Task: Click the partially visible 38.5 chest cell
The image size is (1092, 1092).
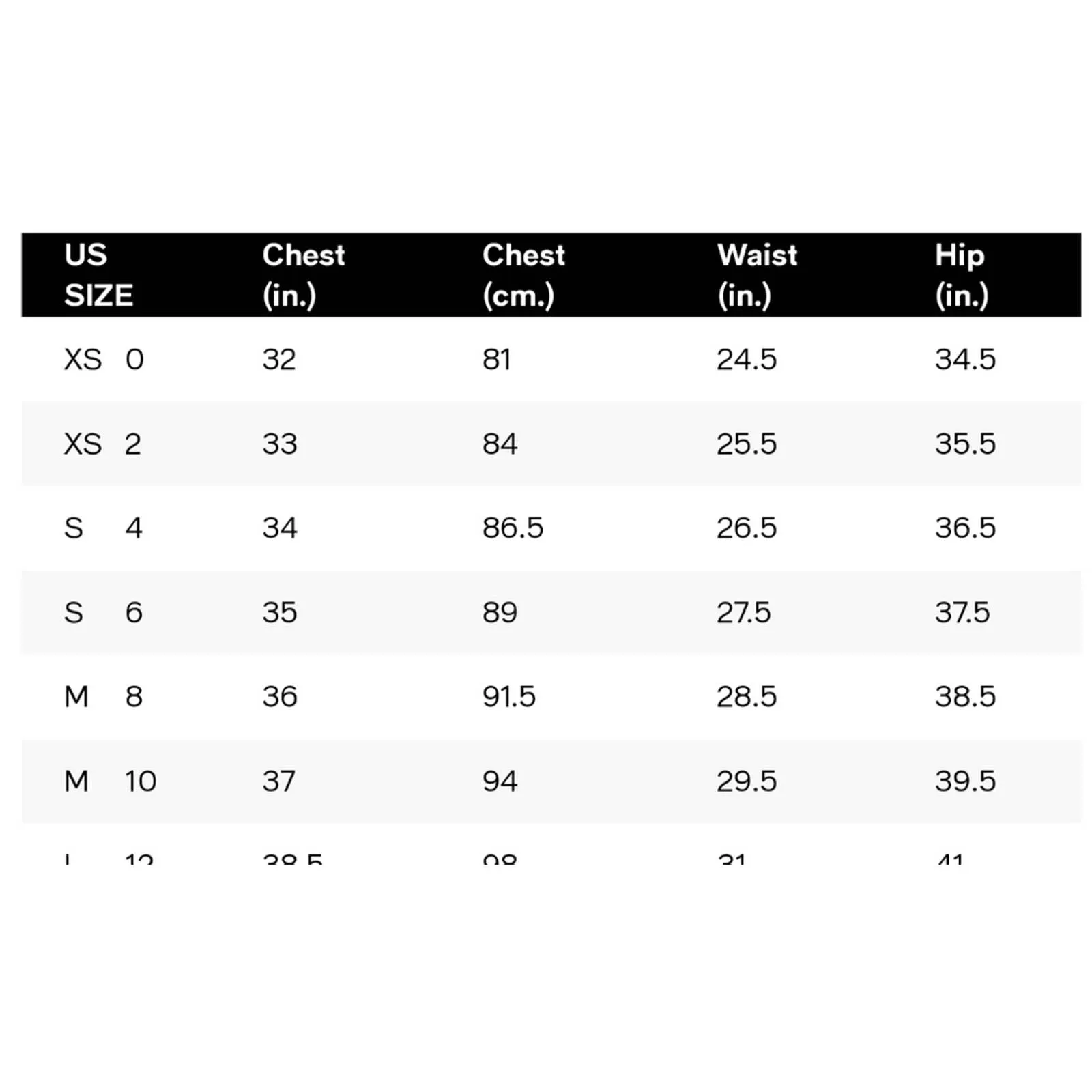Action: 293,859
